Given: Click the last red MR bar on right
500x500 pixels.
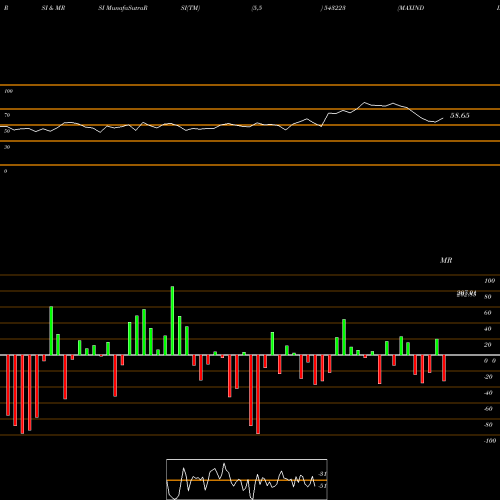Looking at the screenshot, I should click(444, 368).
